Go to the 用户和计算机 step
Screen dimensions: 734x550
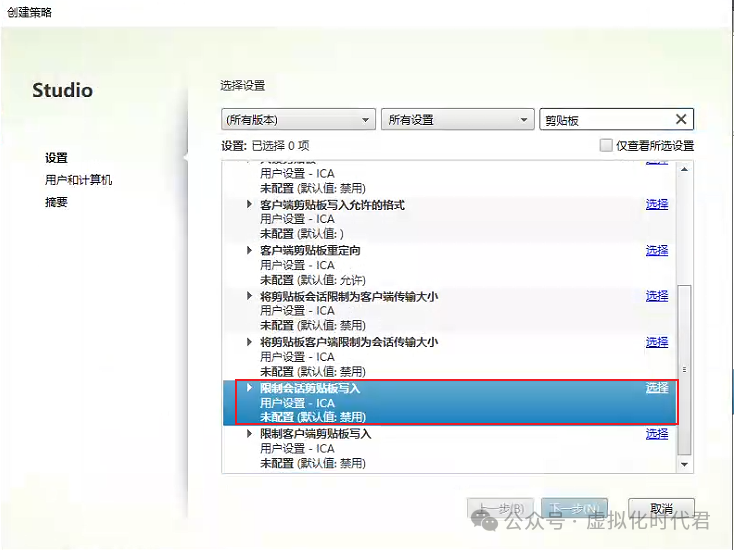point(78,180)
